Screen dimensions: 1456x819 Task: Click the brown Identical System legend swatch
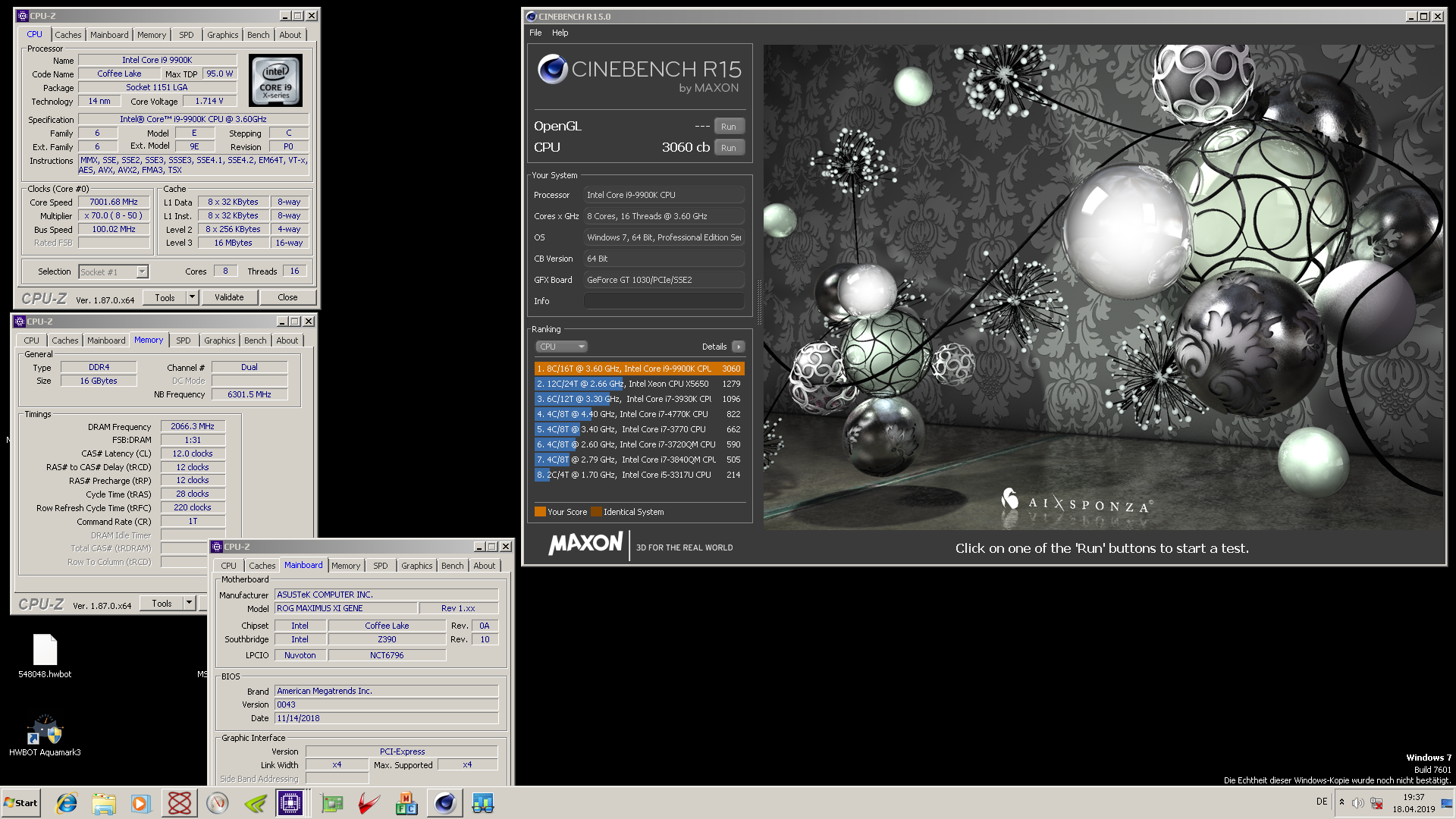click(x=597, y=512)
